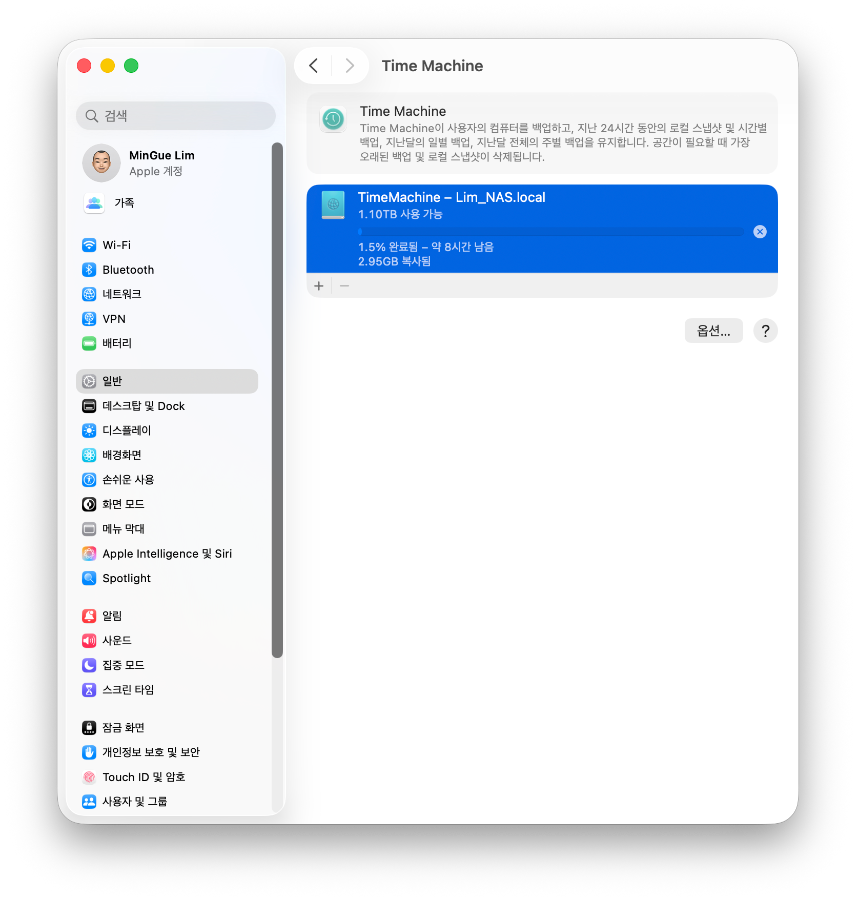855x900 pixels.
Task: Click the 검색 search field
Action: (176, 116)
